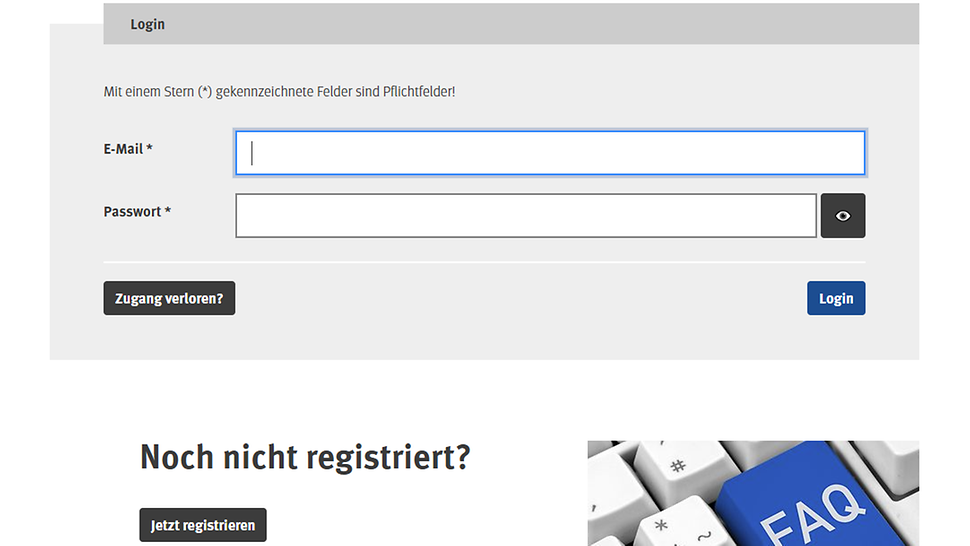Click the 'E-Mail' field label
The image size is (970, 546).
[123, 149]
